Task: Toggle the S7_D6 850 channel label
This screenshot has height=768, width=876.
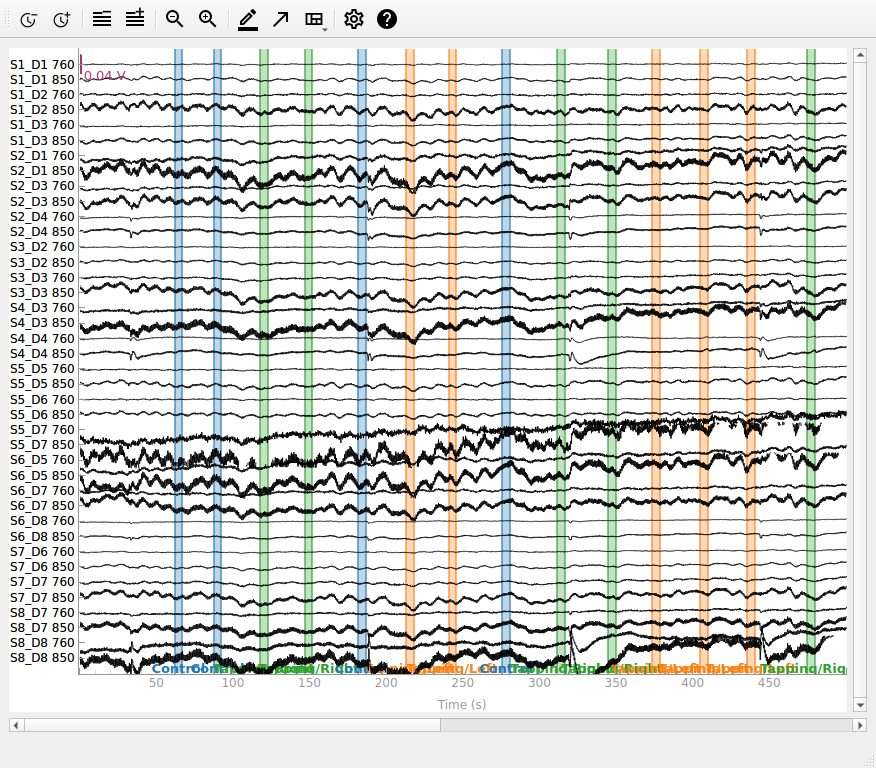Action: pyautogui.click(x=42, y=566)
